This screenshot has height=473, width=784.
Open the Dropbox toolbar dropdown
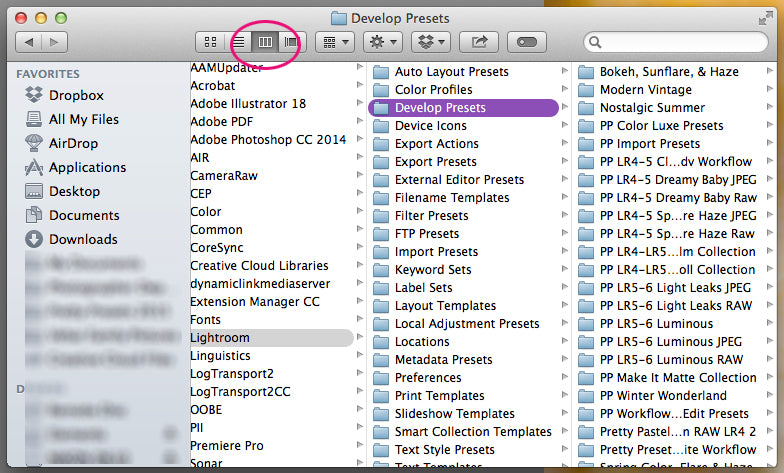431,42
